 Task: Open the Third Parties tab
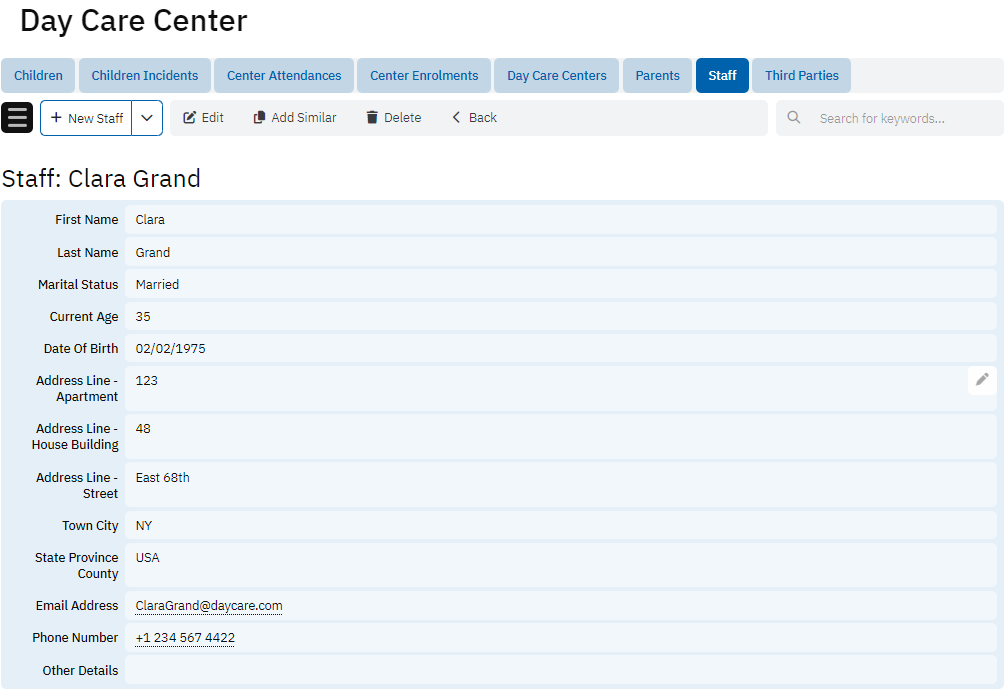coord(801,76)
